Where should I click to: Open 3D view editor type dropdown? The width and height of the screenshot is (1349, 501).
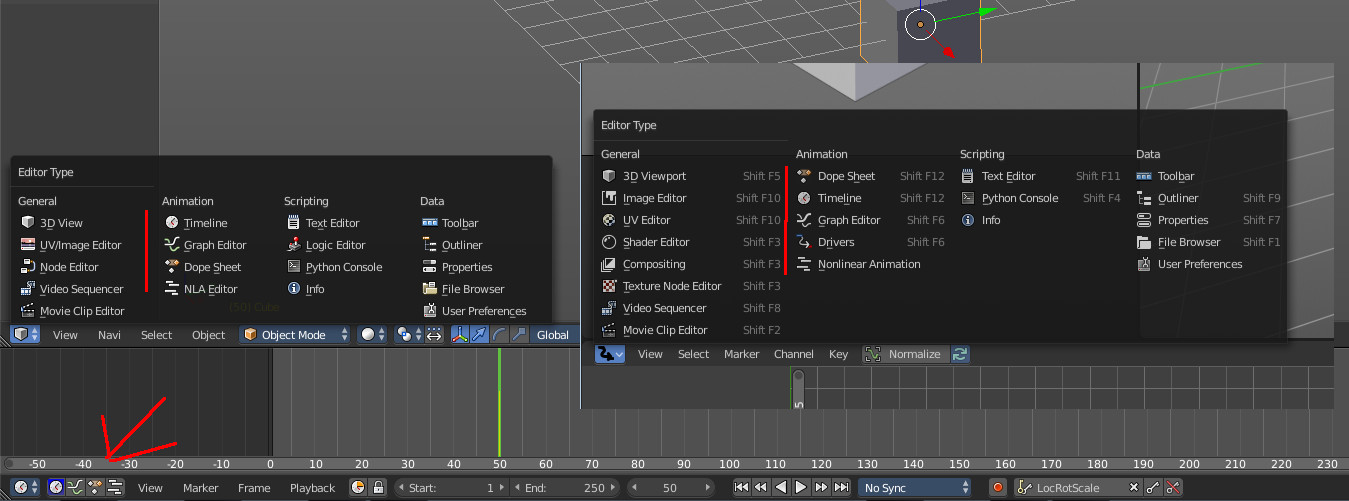point(25,335)
